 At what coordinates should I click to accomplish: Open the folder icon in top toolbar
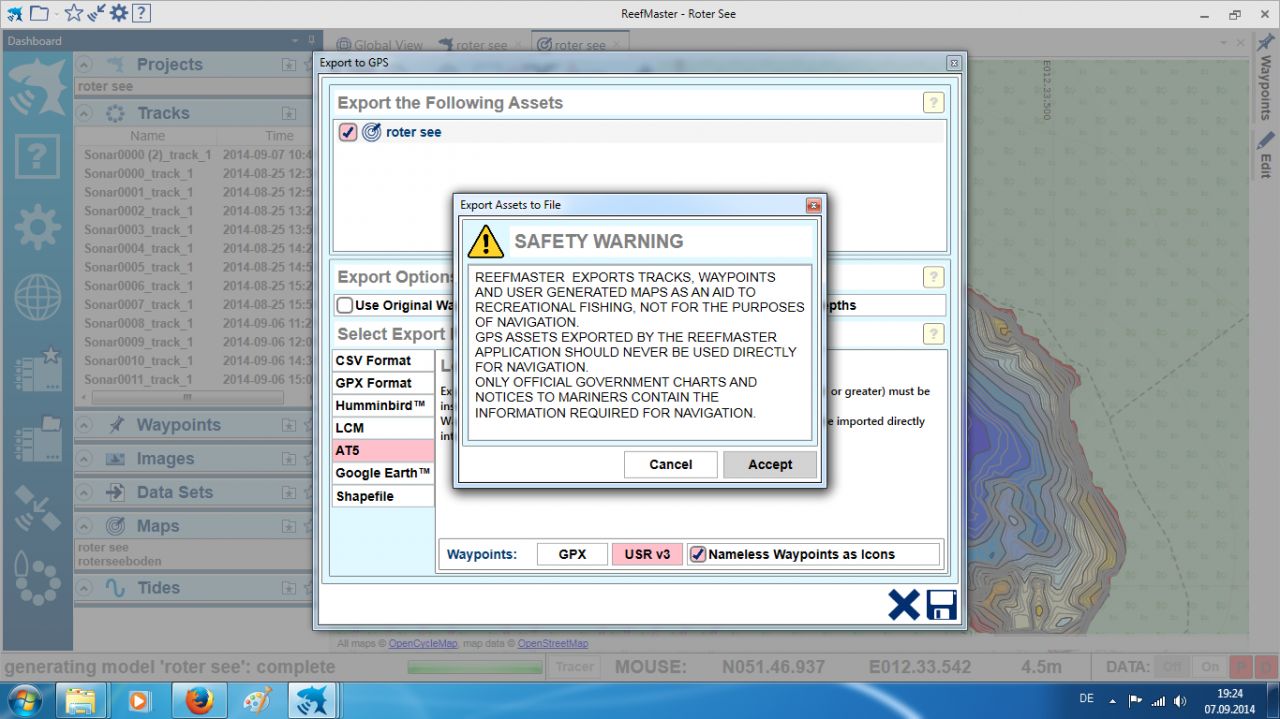(x=38, y=13)
